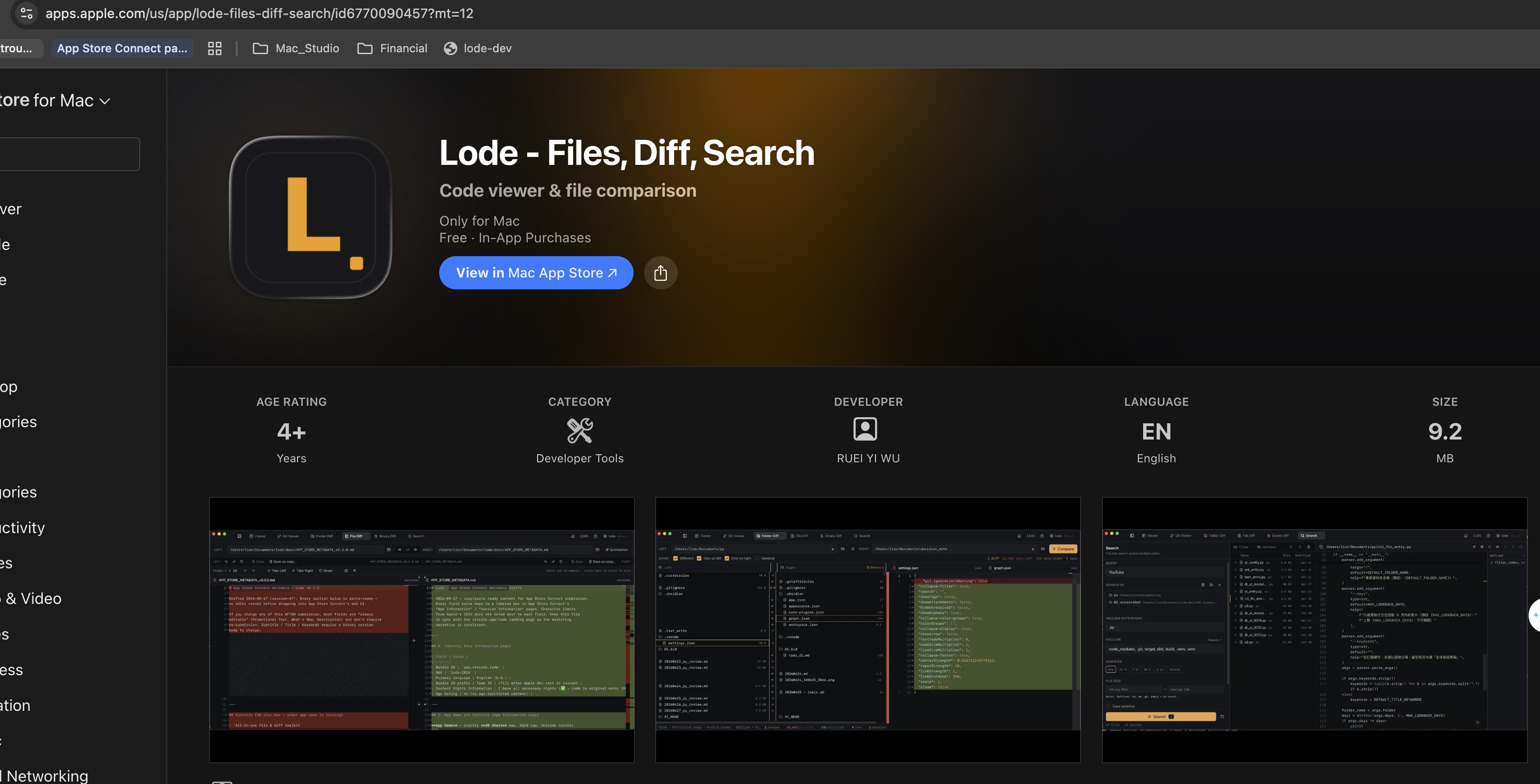
Task: Expand the Store for Mac platform chevron
Action: pos(105,101)
